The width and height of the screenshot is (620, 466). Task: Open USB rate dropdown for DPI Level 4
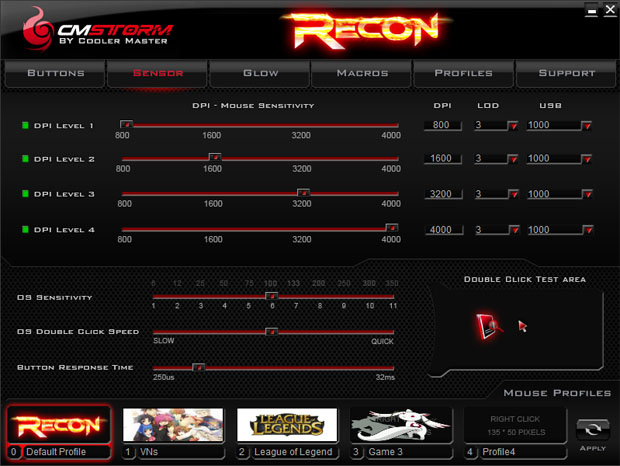pos(588,230)
